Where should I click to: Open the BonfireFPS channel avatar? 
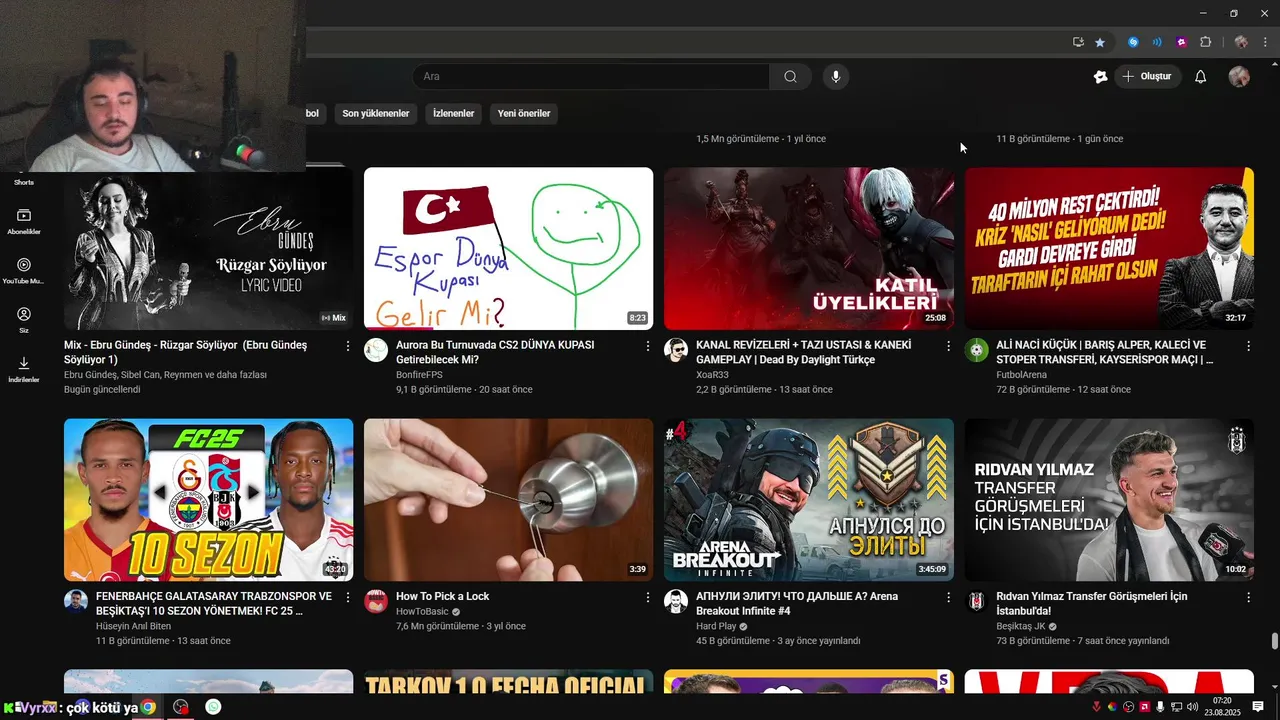376,350
